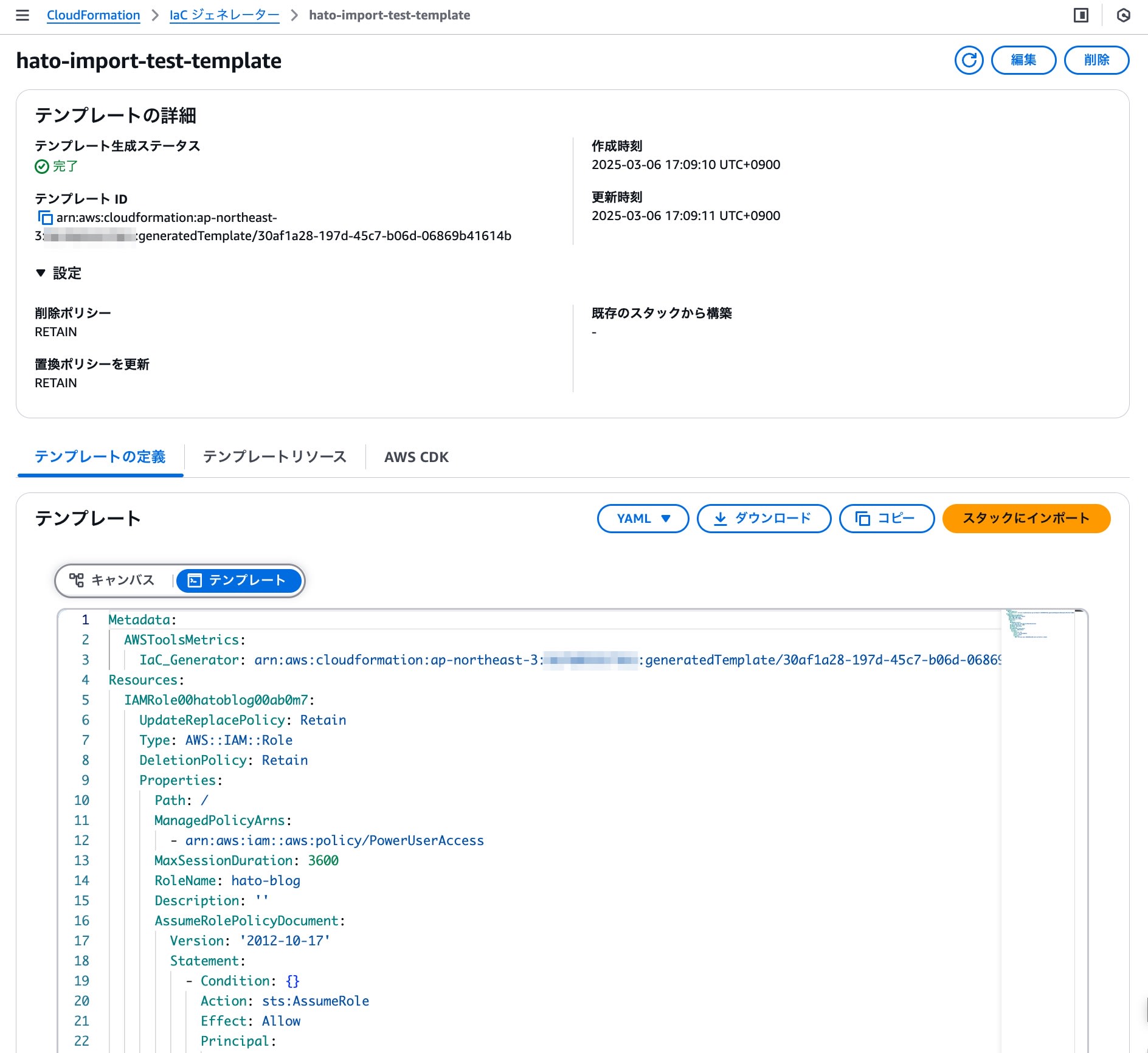Open the IaC ジェネレーター breadcrumb link
This screenshot has width=1148, height=1053.
point(224,15)
